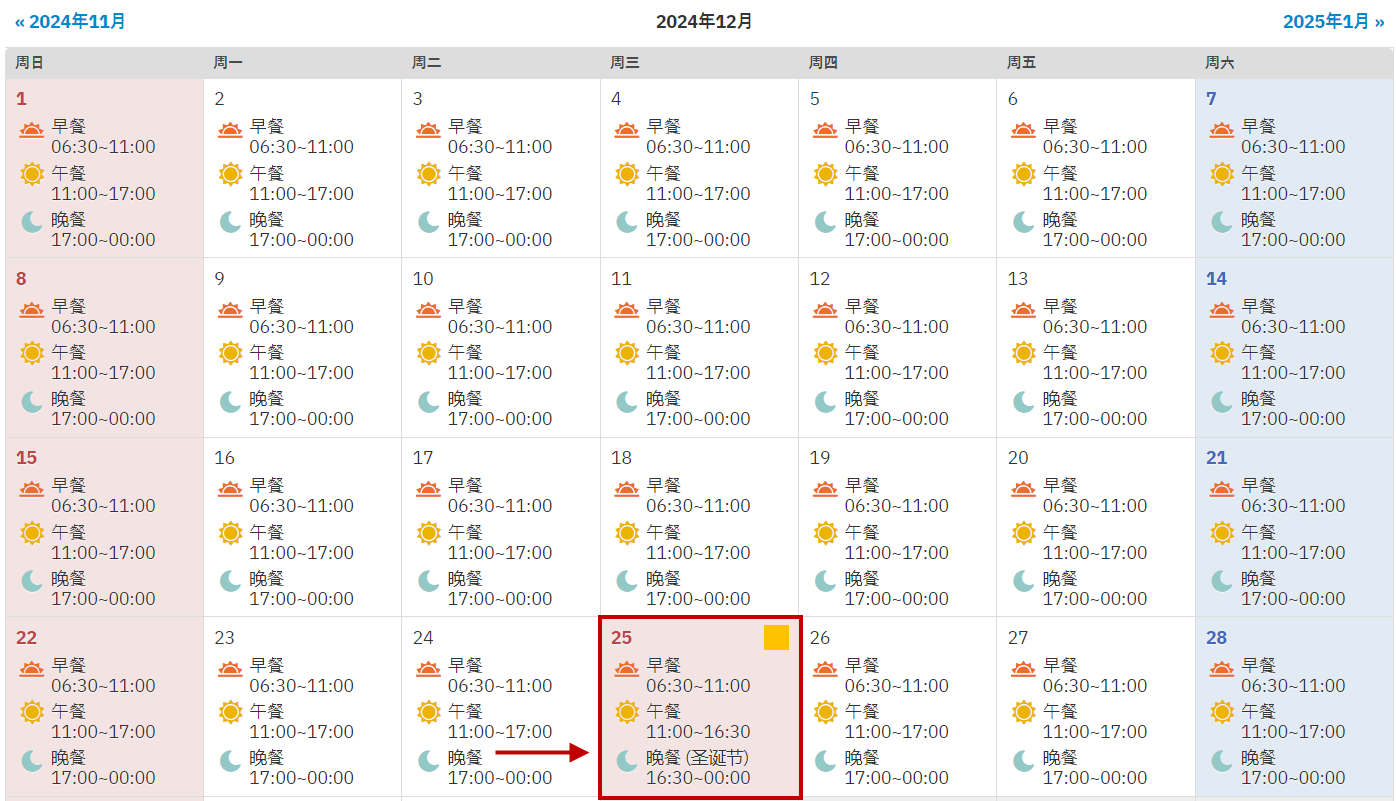Click the 11:00~16:30 lunch time on December 25
1396x801 pixels.
698,732
